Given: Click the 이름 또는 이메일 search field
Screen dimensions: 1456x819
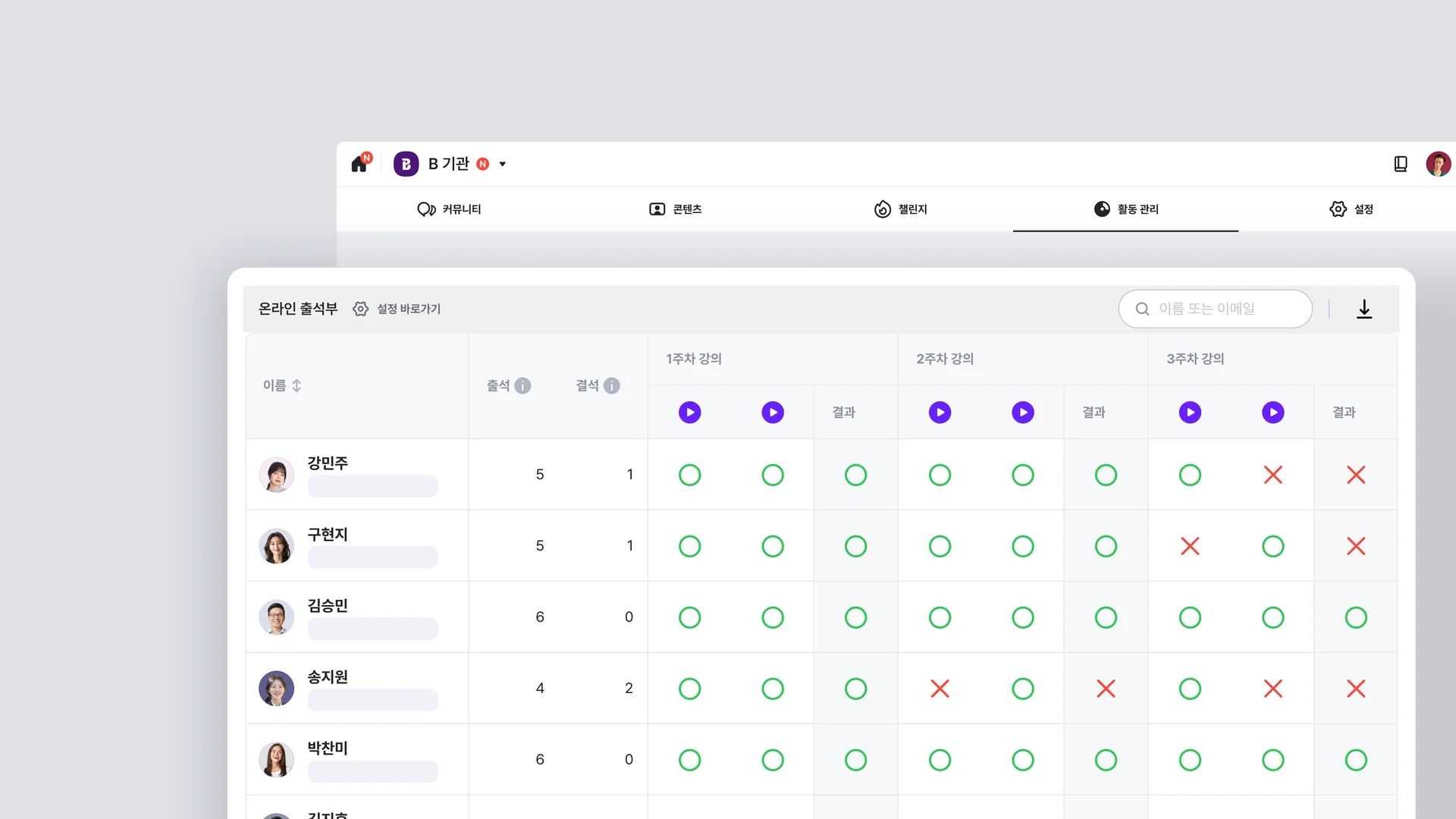Looking at the screenshot, I should point(1216,309).
